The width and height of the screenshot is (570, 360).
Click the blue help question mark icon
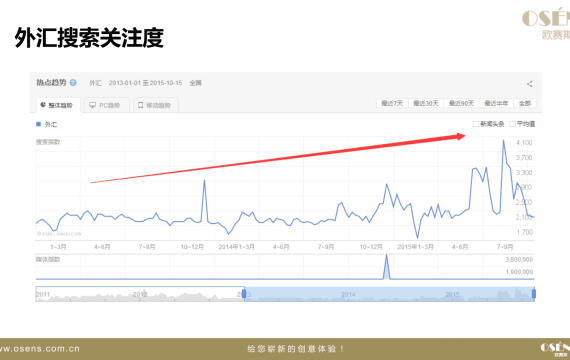[73, 83]
